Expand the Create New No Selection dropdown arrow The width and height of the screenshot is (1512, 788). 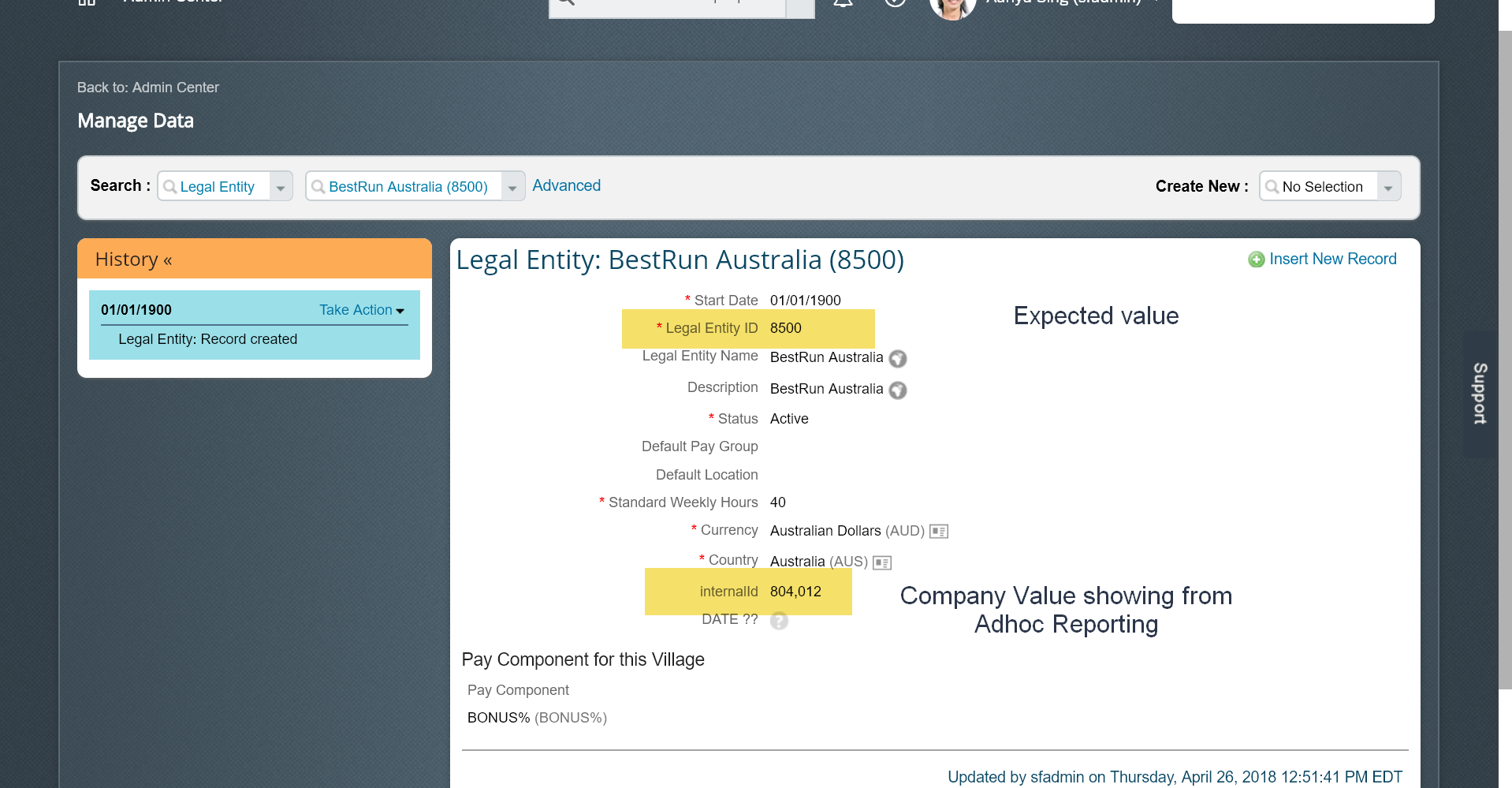[1388, 187]
